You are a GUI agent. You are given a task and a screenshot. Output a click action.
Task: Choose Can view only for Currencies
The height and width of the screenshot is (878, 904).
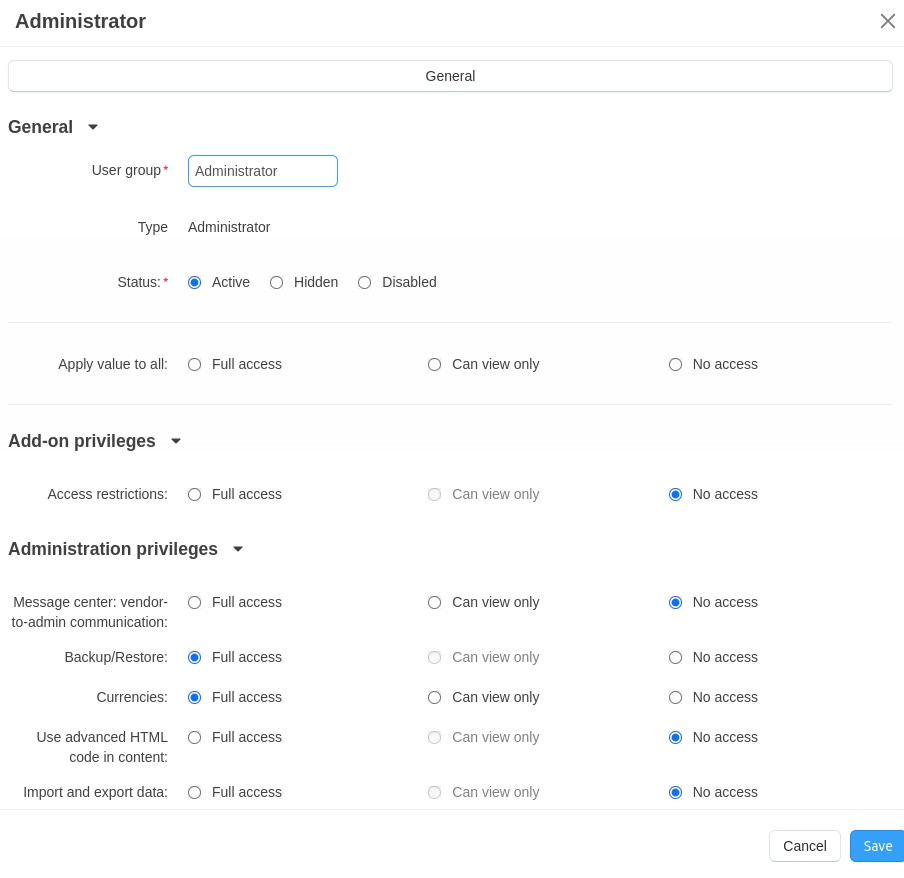tap(434, 698)
